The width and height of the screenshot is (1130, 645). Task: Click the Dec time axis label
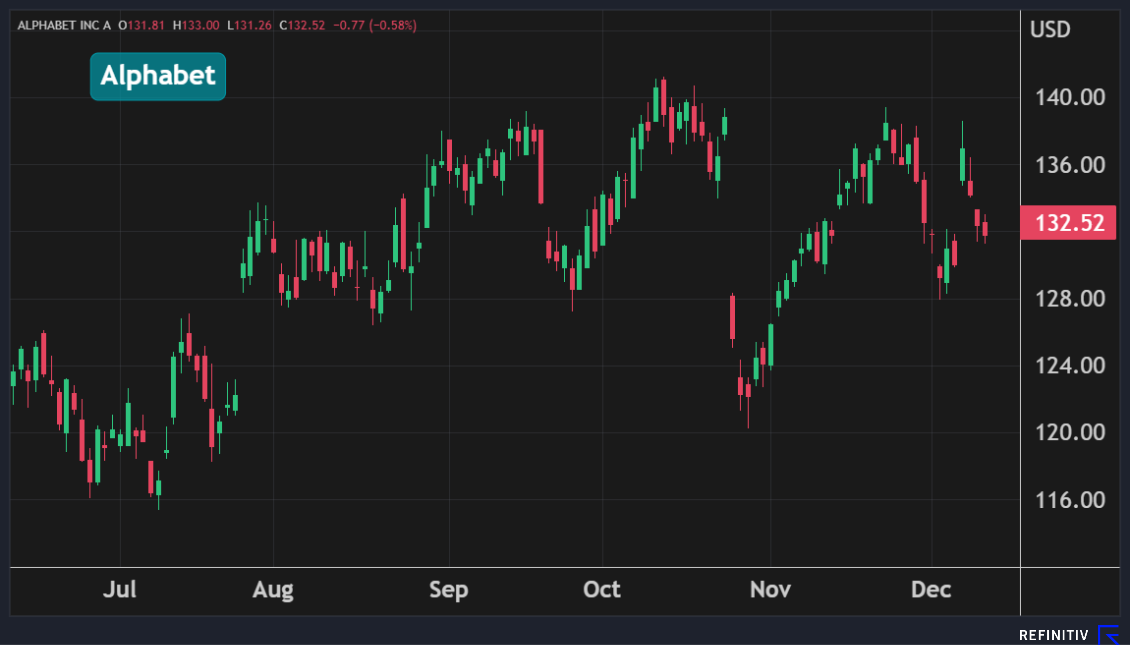tap(931, 590)
